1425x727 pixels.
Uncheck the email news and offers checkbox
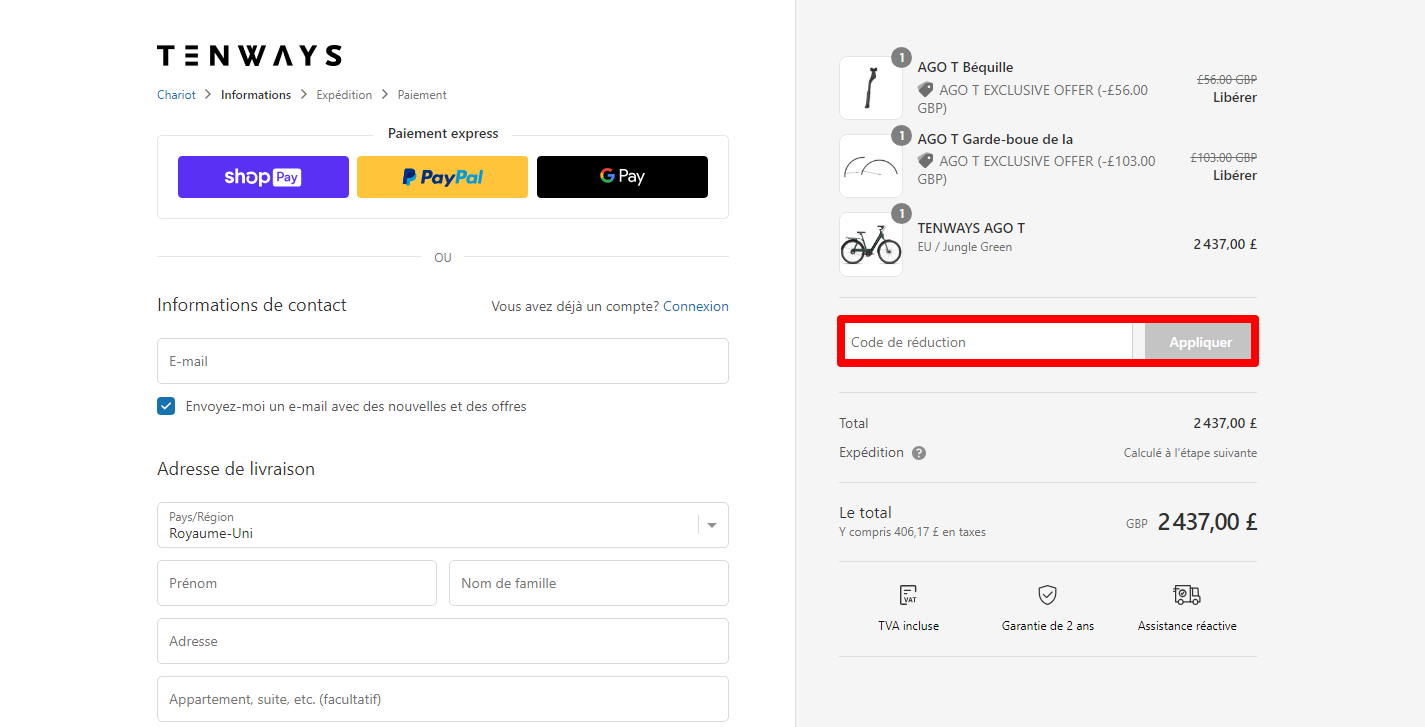click(166, 406)
